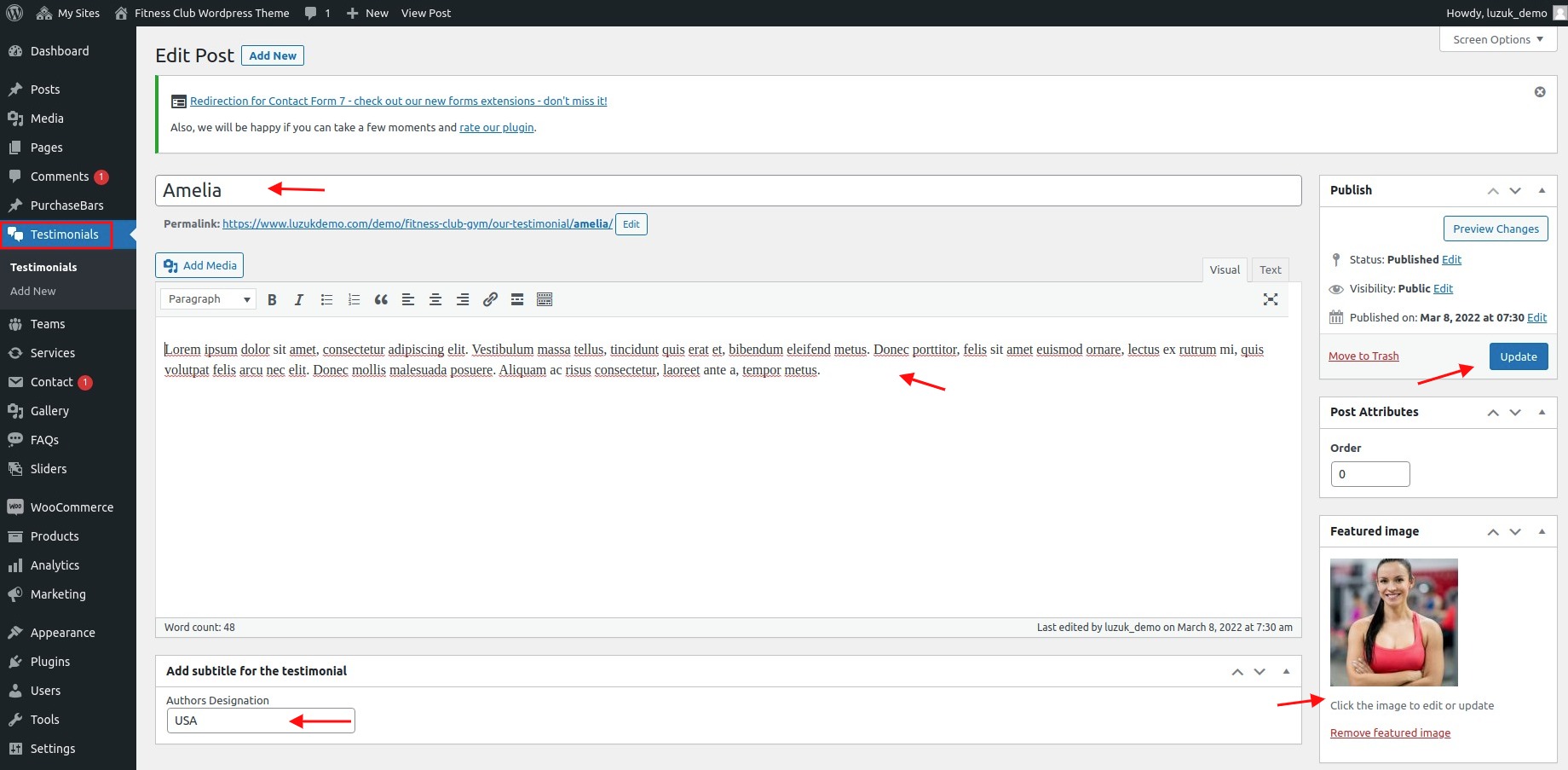Image resolution: width=1568 pixels, height=770 pixels.
Task: Apply blockquote formatting
Action: click(381, 299)
